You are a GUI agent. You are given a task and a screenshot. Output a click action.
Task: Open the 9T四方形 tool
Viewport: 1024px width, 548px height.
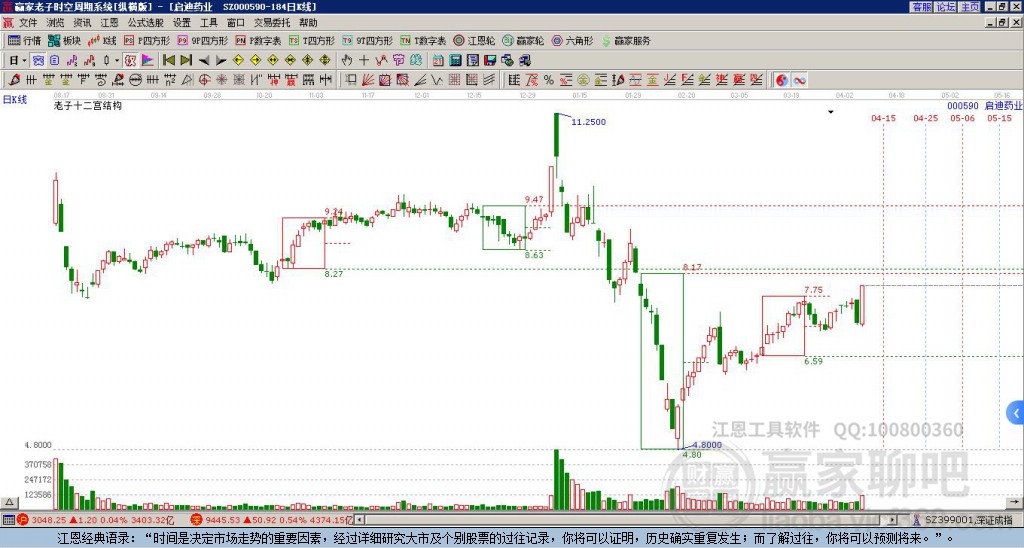(x=367, y=40)
